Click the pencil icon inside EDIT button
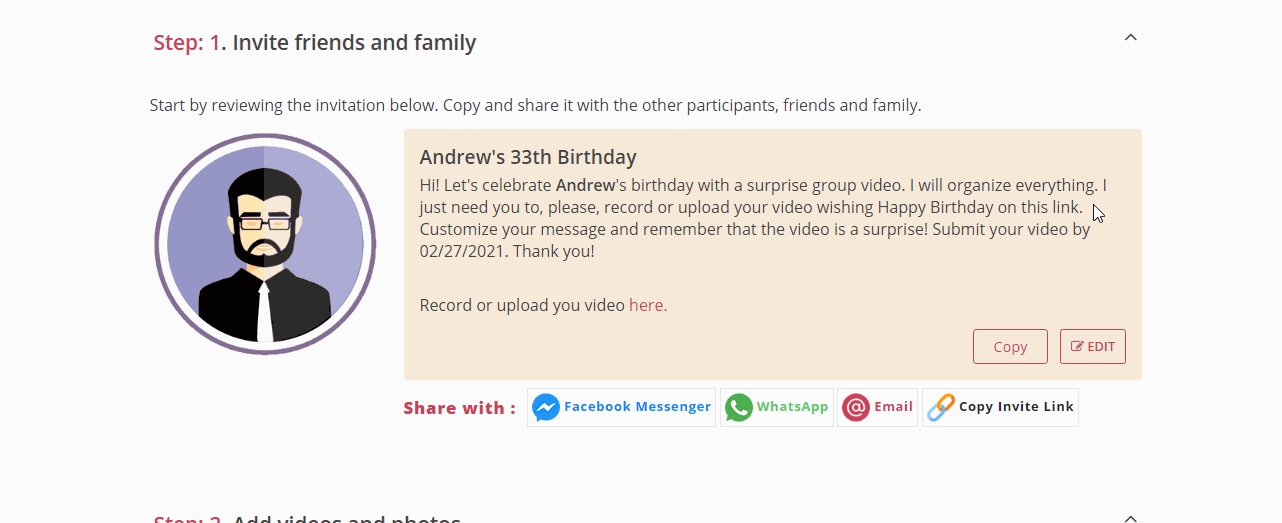The image size is (1282, 523). 1077,347
